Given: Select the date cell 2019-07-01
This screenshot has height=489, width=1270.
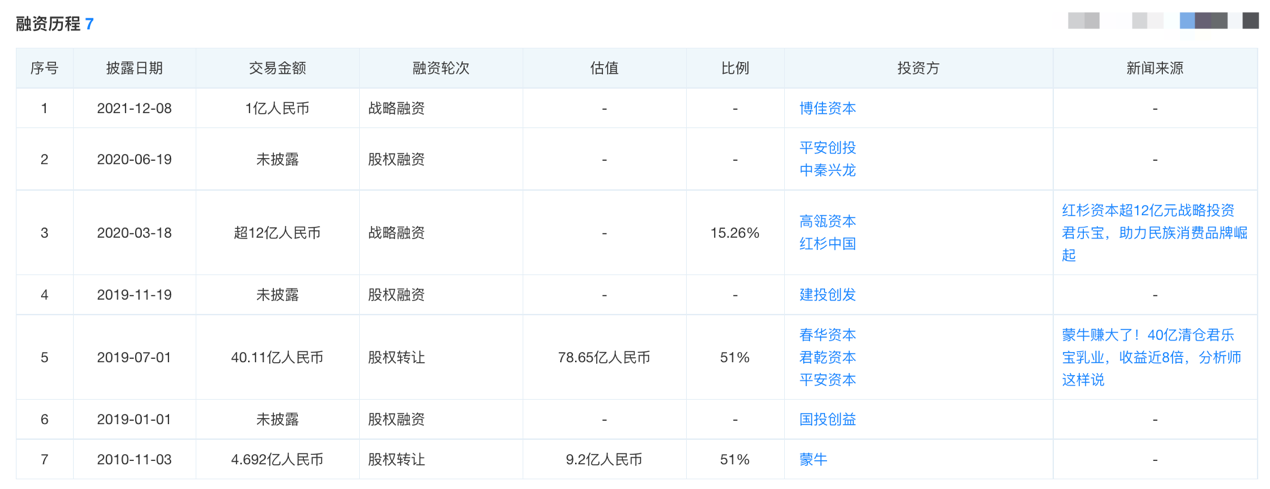Looking at the screenshot, I should 134,357.
